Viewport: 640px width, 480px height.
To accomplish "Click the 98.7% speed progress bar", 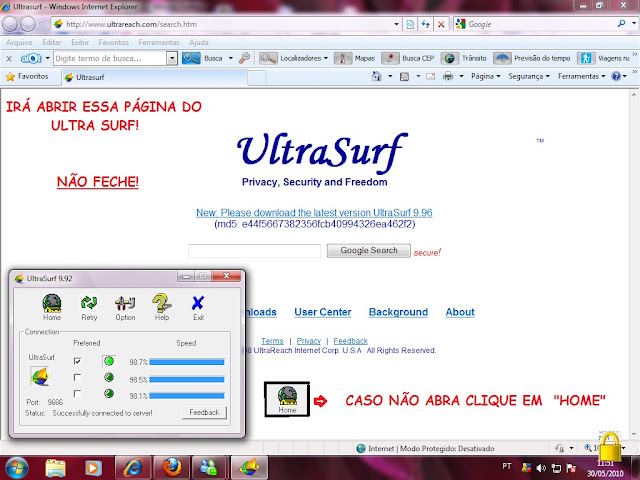I will 187,362.
